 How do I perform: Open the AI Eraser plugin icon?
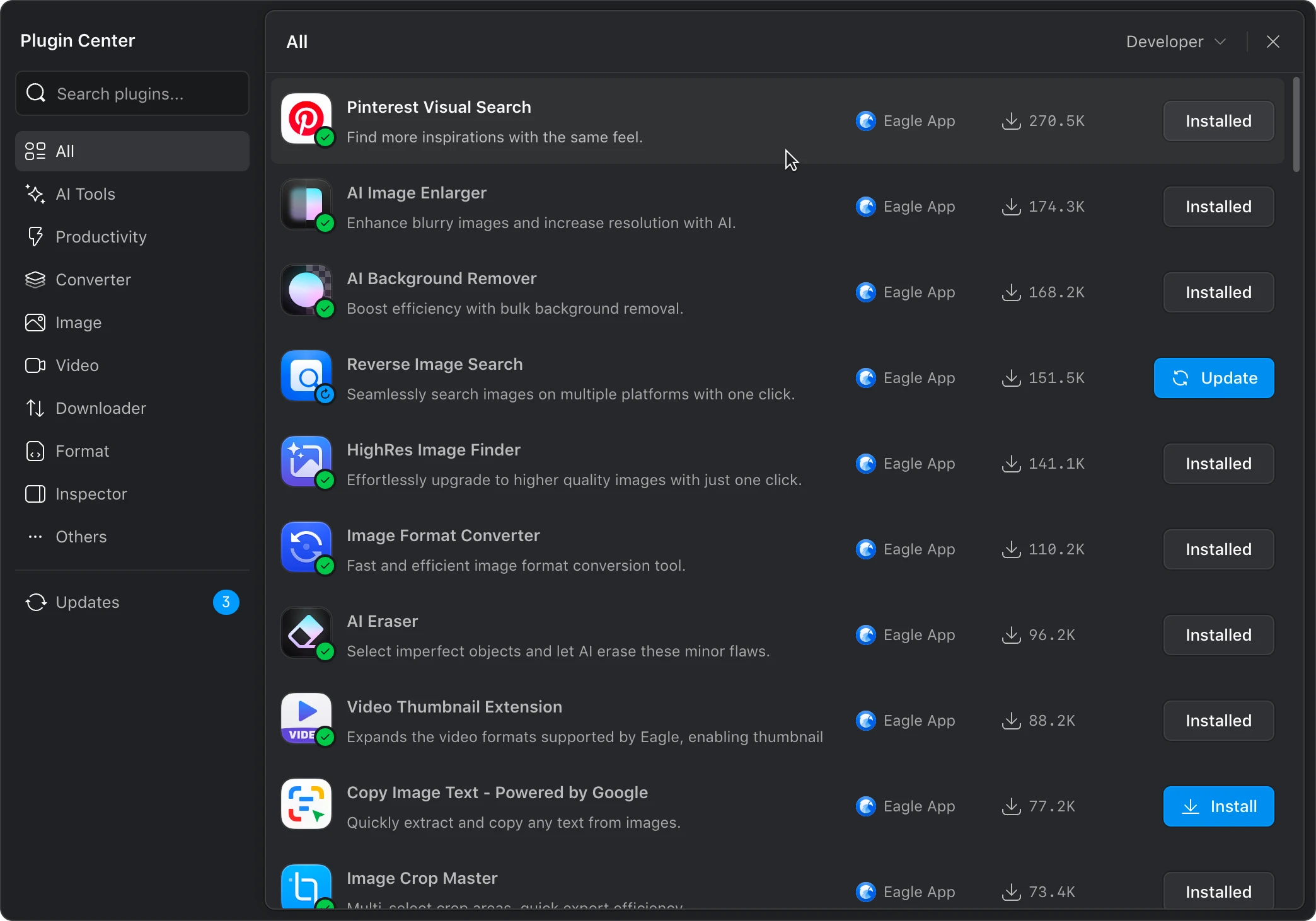[x=306, y=633]
